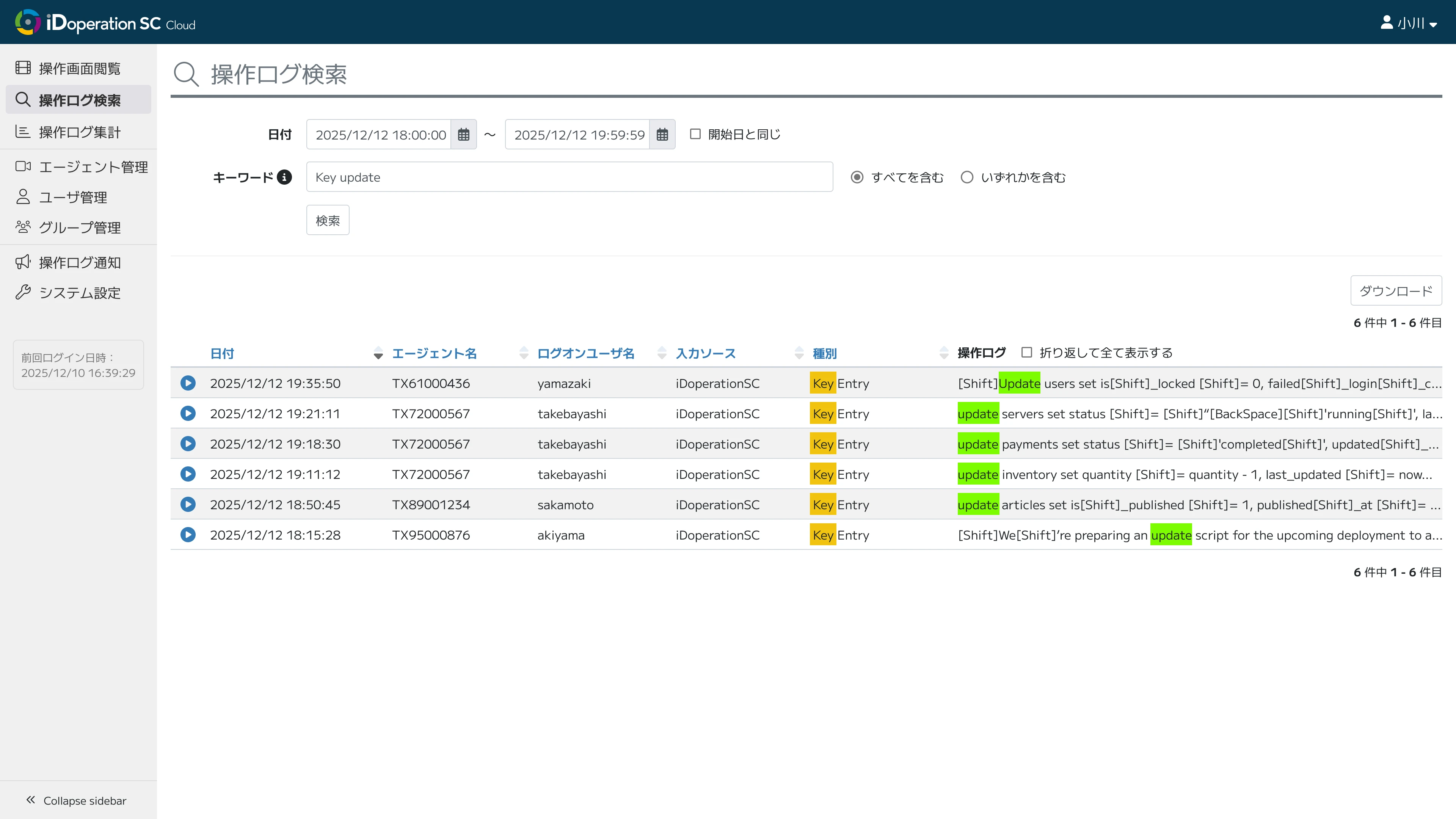Screen dimensions: 1456x819
Task: Play the akiyama 18:15:28 log recording
Action: [x=188, y=535]
